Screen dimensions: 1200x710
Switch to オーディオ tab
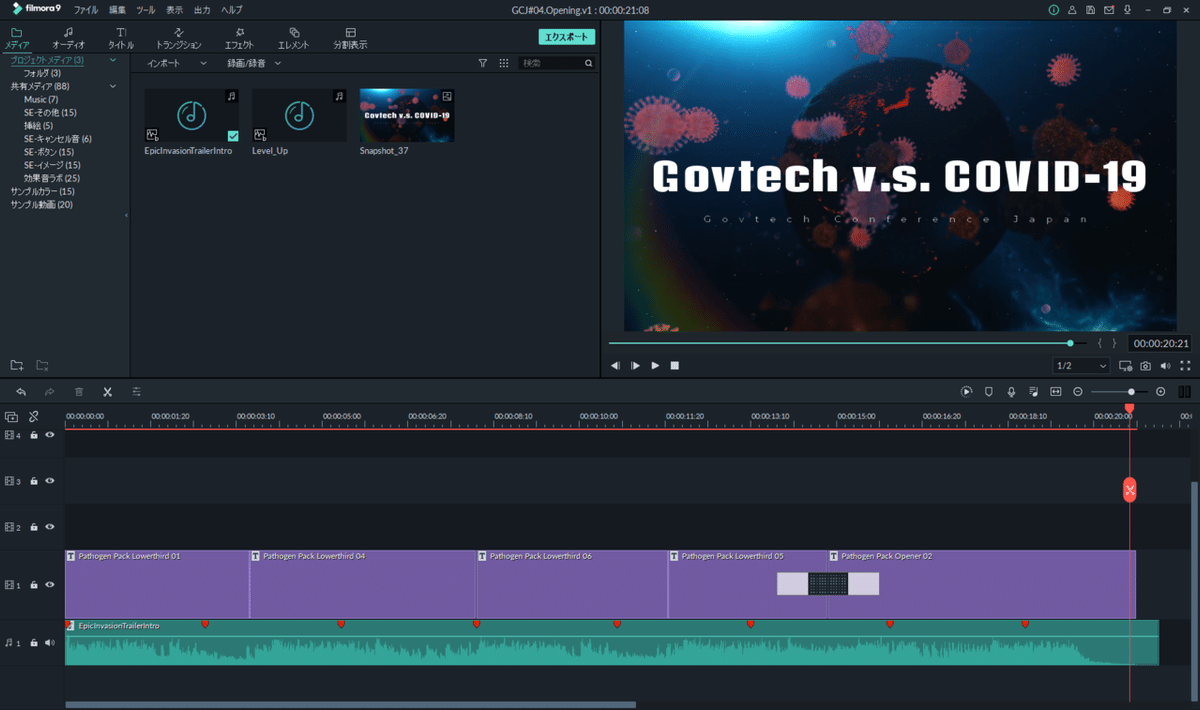point(68,38)
